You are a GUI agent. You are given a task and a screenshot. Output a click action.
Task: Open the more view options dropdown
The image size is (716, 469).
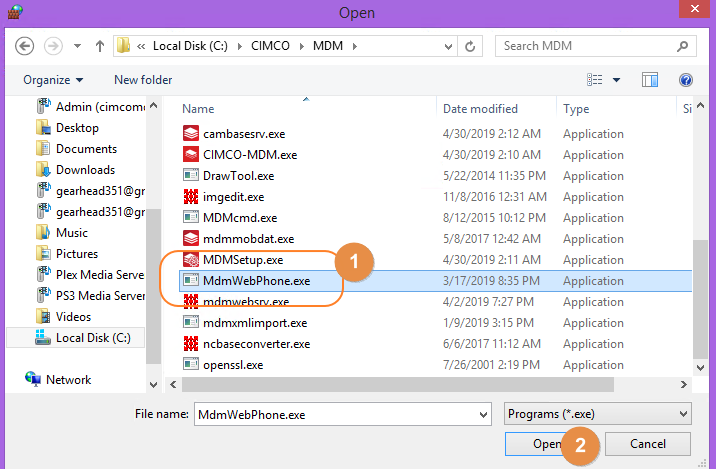[616, 80]
